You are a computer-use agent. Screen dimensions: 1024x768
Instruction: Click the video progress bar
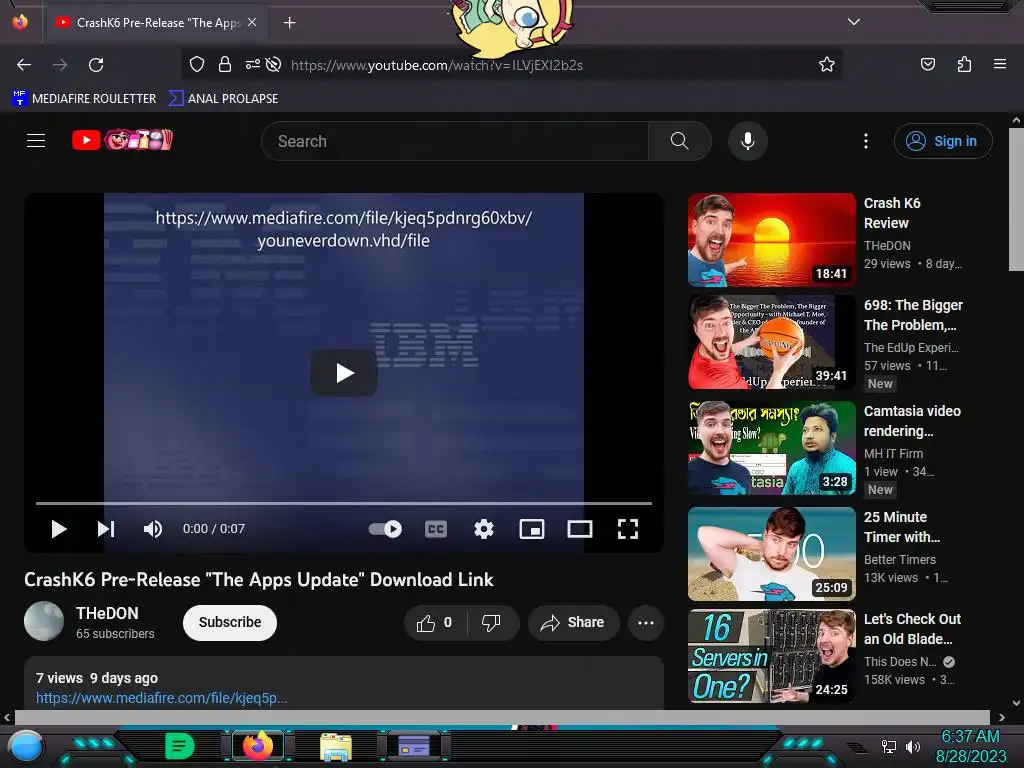click(344, 504)
